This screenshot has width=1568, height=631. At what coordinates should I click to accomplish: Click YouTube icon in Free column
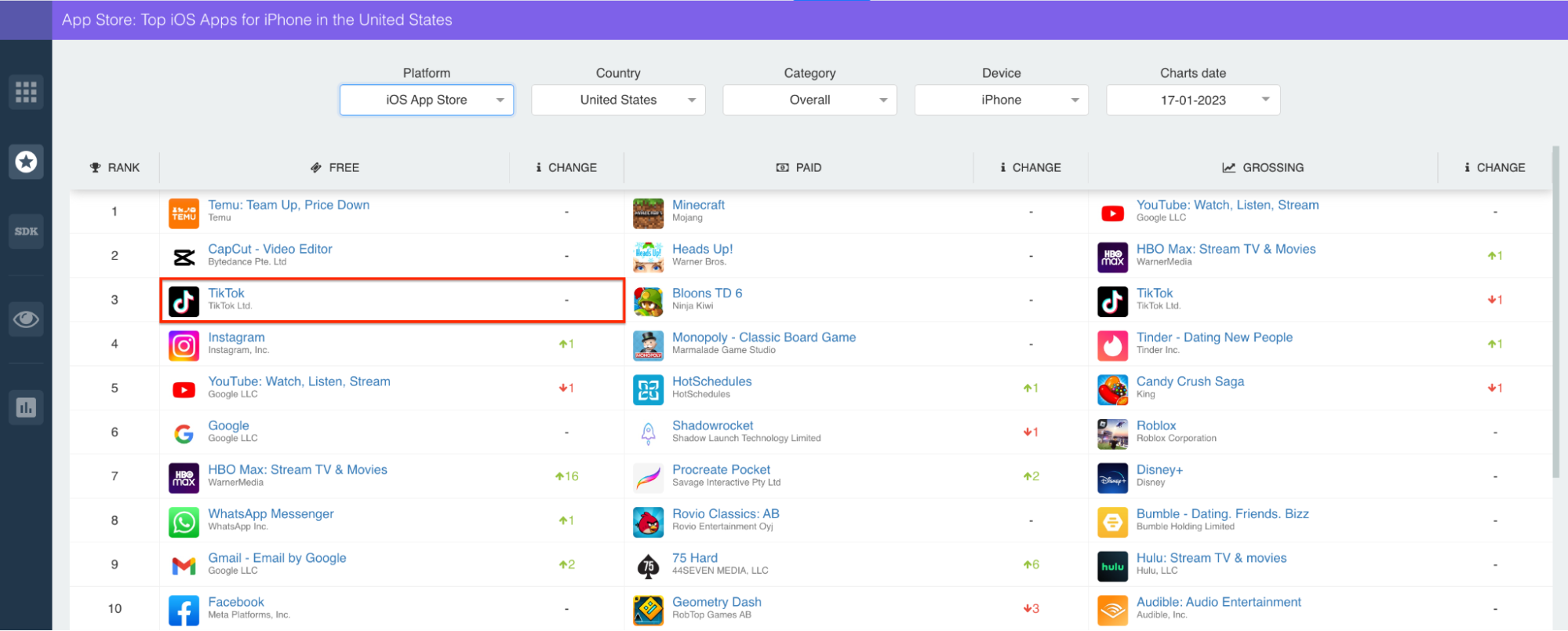[x=184, y=389]
